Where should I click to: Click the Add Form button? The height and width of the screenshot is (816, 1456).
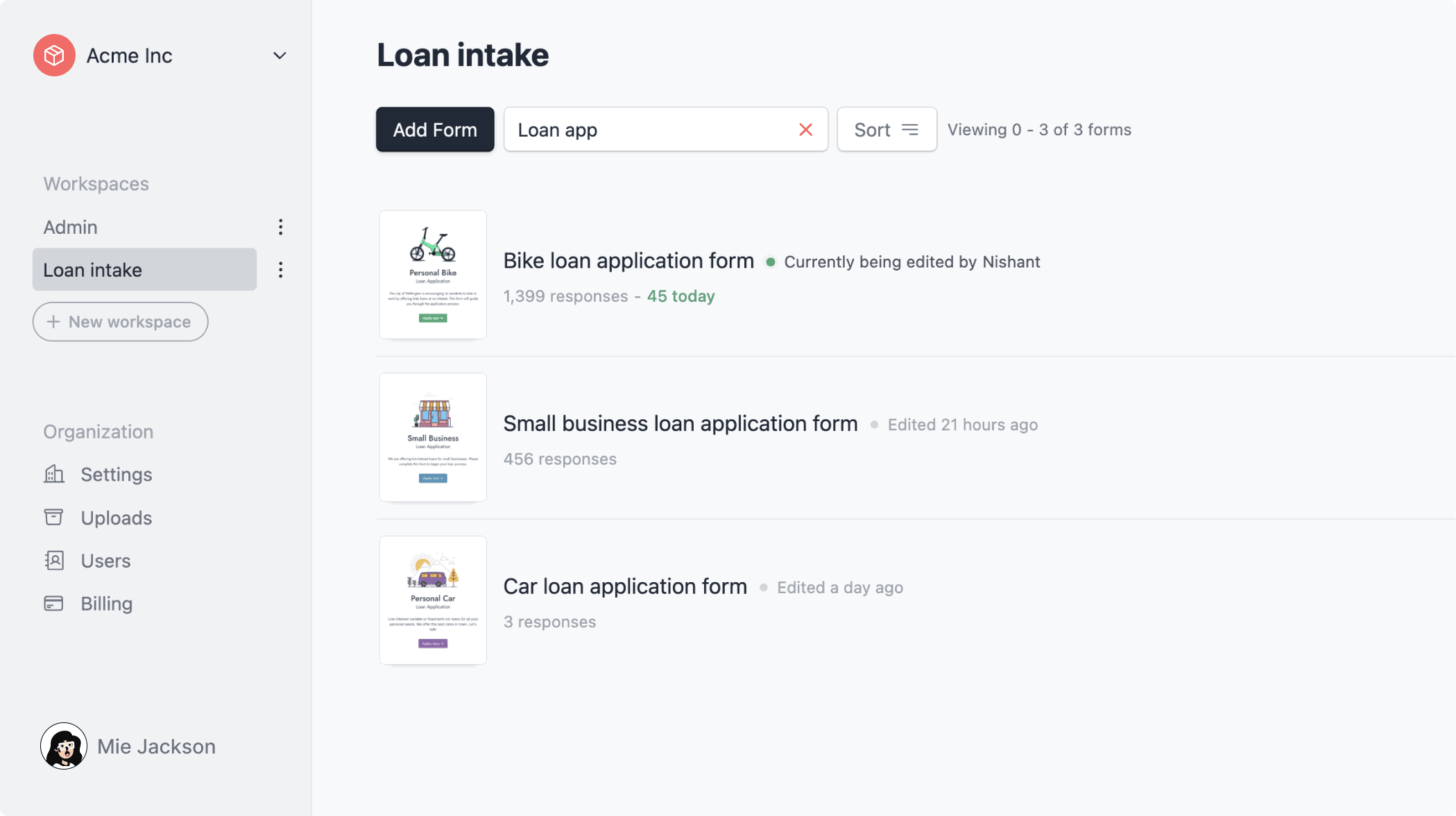pyautogui.click(x=435, y=129)
